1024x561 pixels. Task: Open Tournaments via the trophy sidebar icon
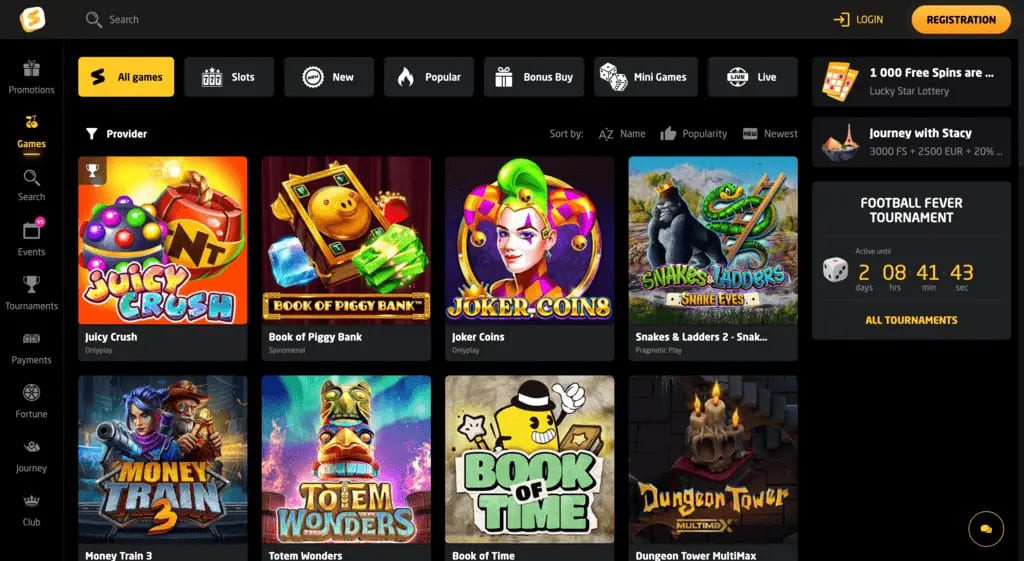click(x=31, y=285)
